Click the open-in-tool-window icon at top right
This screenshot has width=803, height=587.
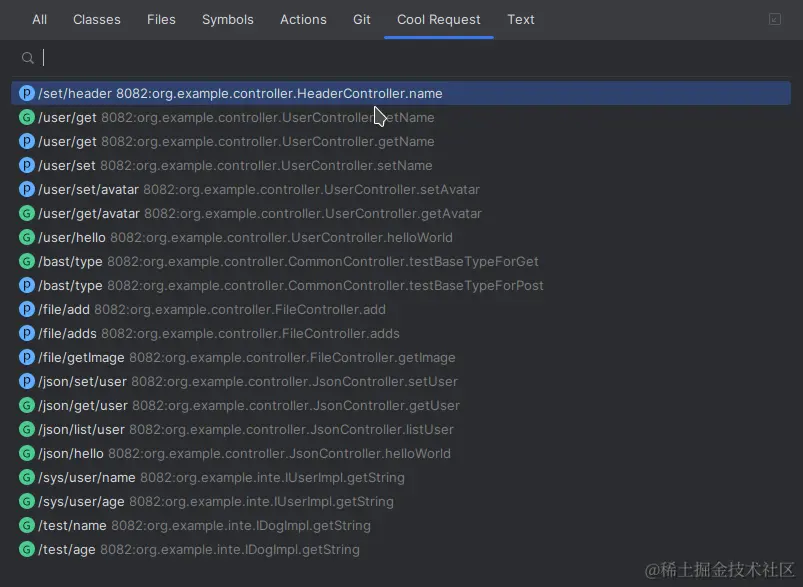click(x=774, y=19)
